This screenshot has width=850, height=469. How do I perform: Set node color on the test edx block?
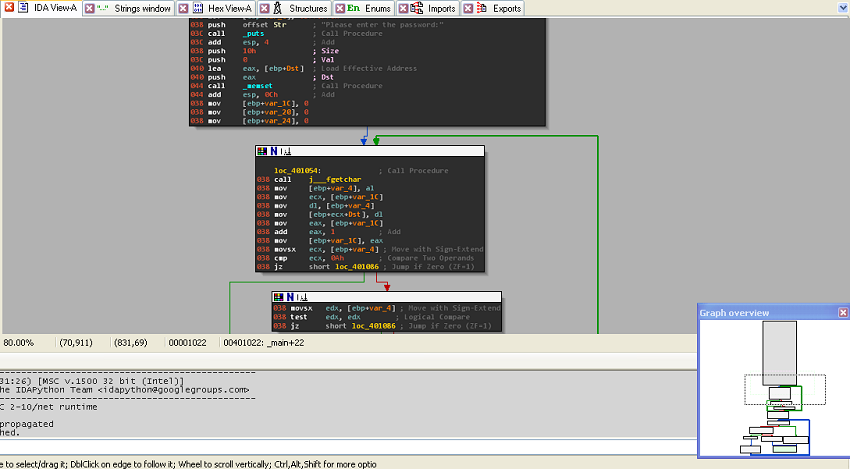(279, 297)
